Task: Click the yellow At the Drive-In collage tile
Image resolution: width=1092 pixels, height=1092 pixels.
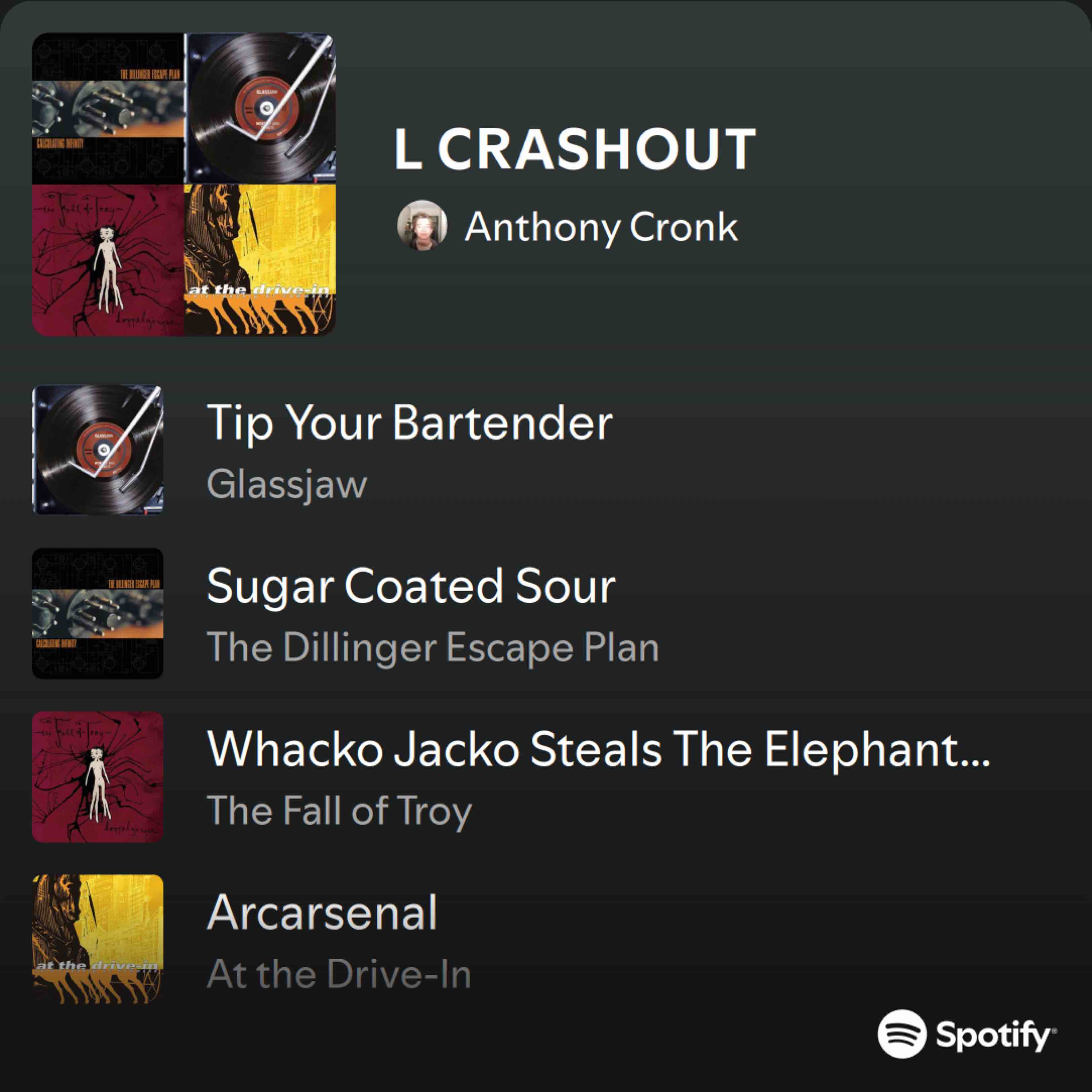Action: pos(260,260)
